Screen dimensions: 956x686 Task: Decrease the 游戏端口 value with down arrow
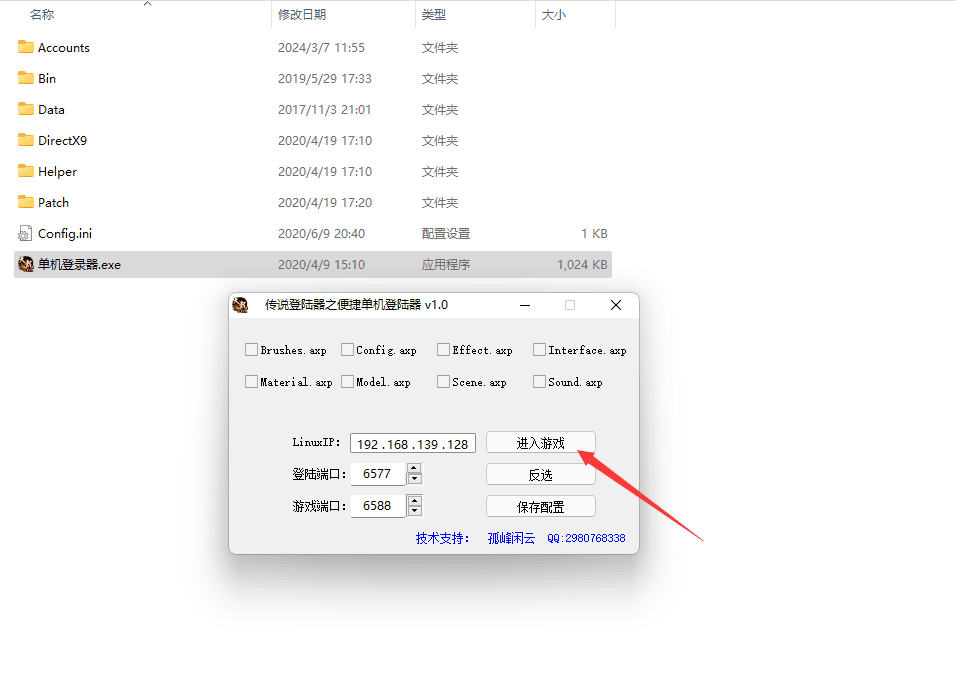point(414,511)
